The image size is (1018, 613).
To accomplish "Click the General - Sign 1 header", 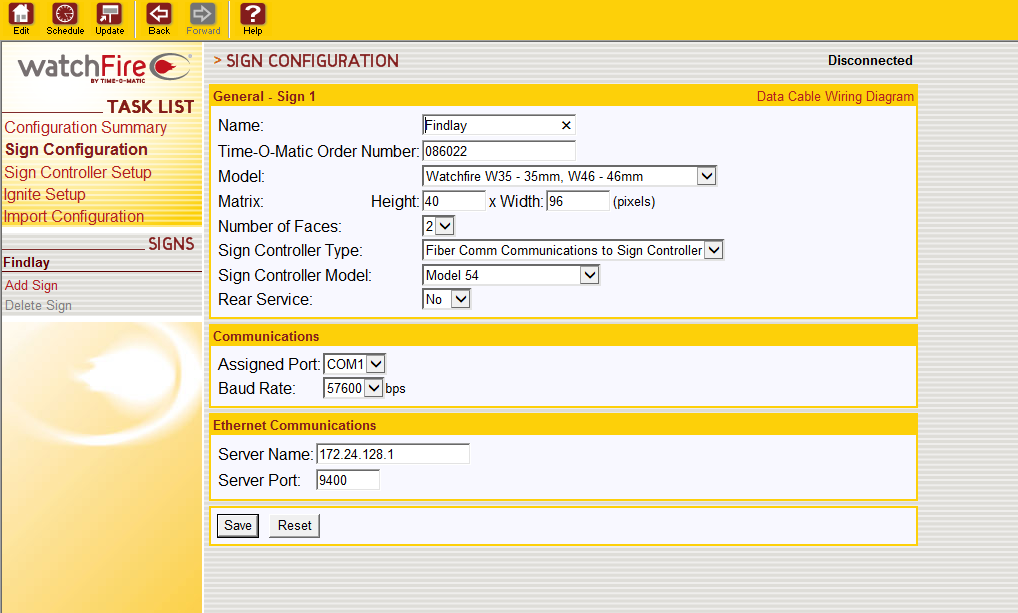I will pos(264,96).
